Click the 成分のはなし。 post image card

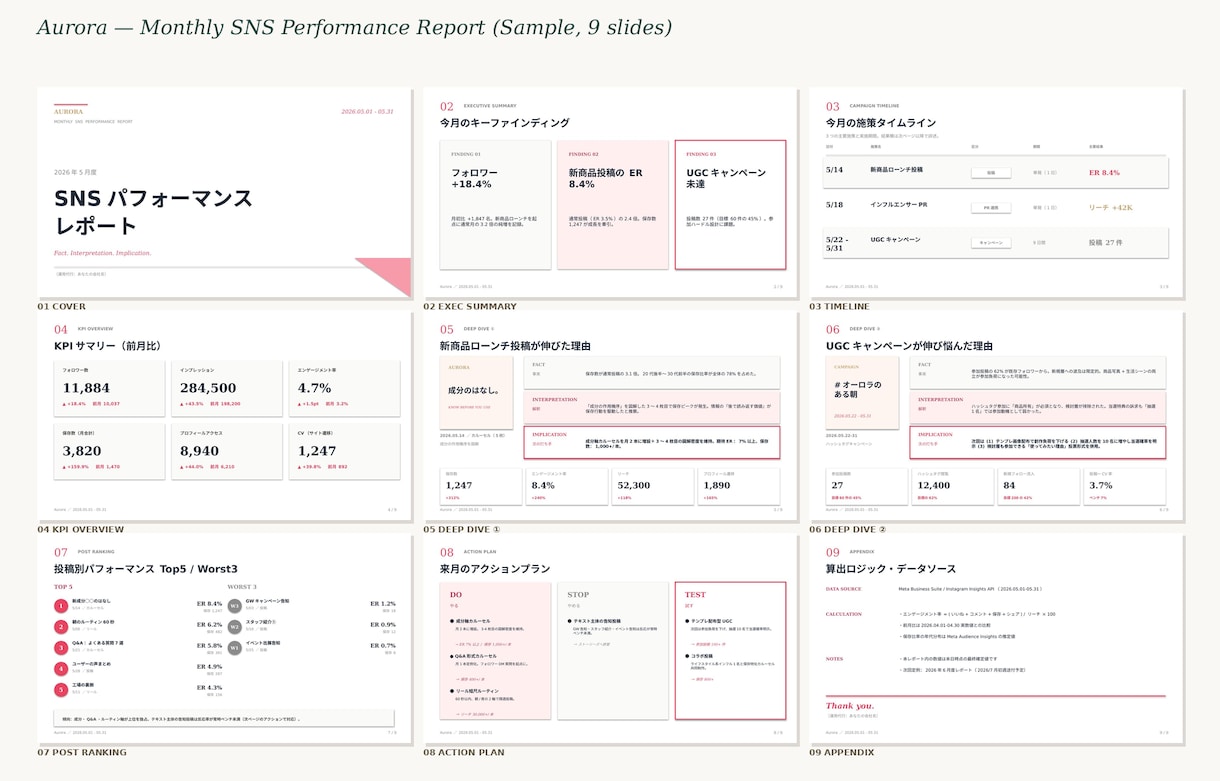click(476, 393)
